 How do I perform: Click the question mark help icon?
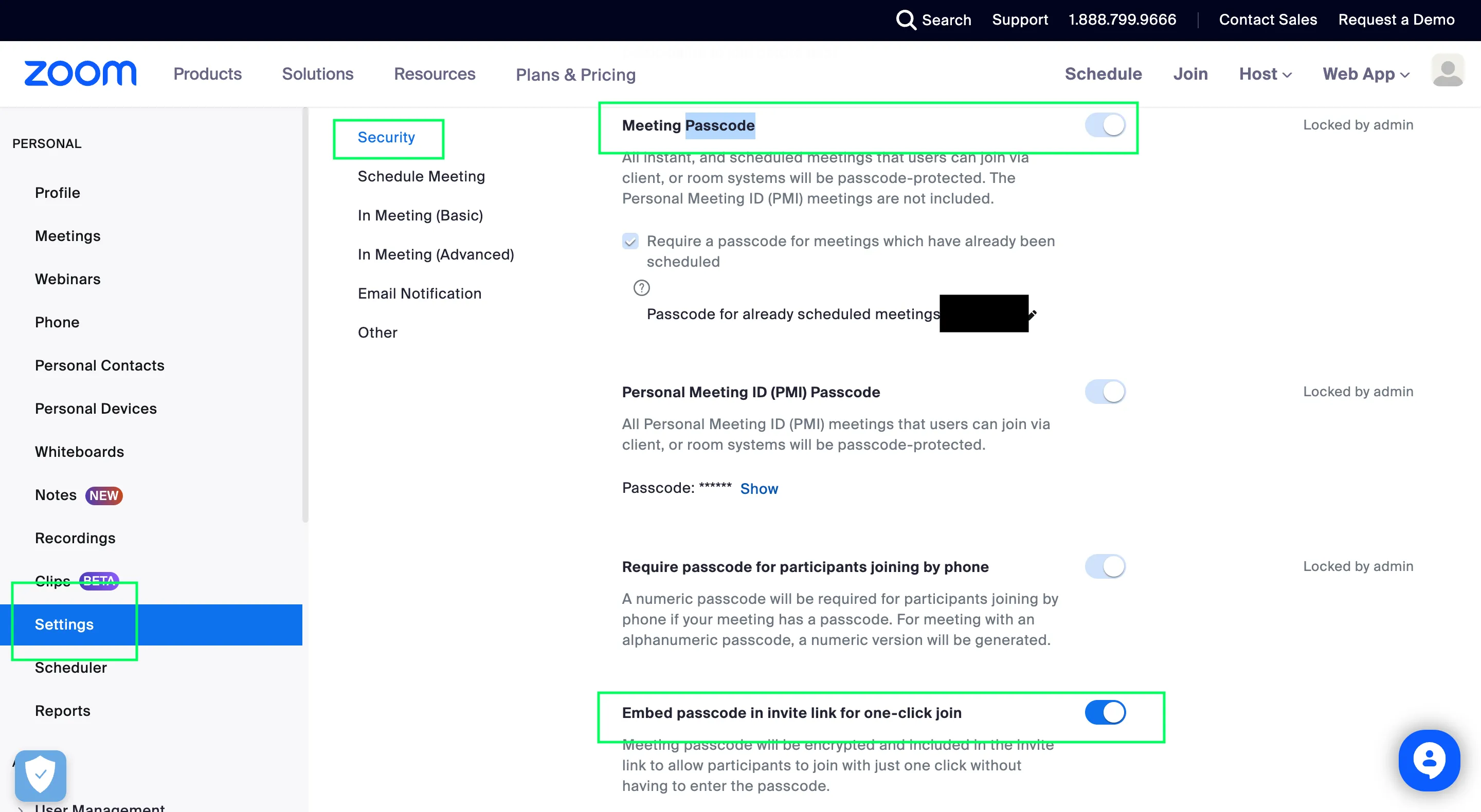pos(642,288)
